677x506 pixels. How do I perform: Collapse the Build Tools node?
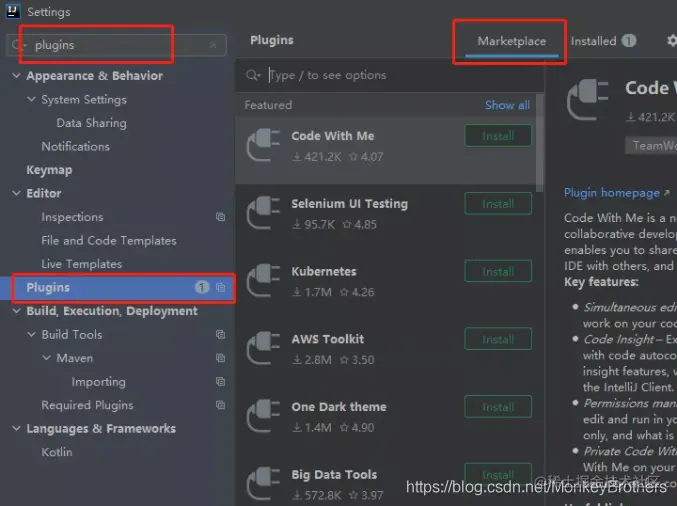32,334
